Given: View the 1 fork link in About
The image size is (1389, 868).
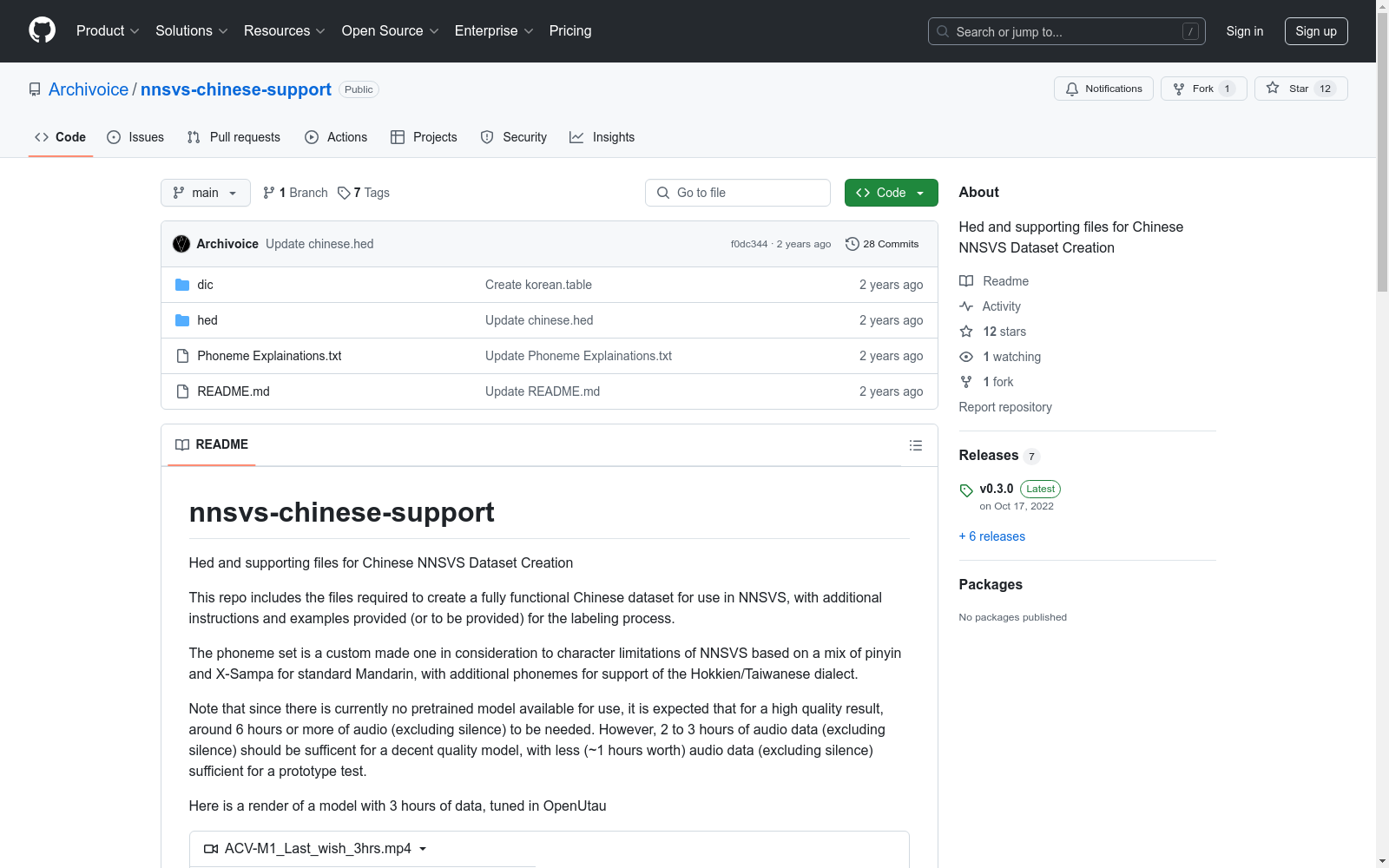Looking at the screenshot, I should click(986, 382).
